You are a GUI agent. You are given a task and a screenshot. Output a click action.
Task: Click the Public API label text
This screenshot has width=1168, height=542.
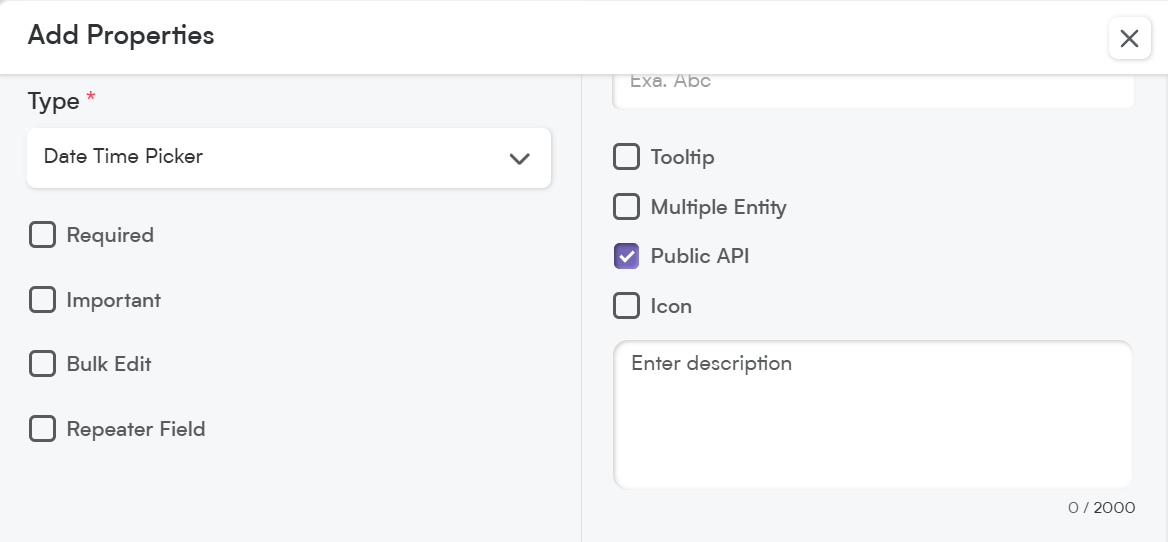pyautogui.click(x=699, y=256)
